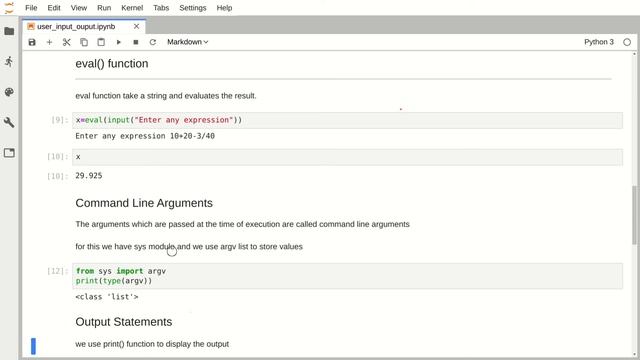Open the Edit menu
Screen dimensions: 640x360
coord(53,8)
